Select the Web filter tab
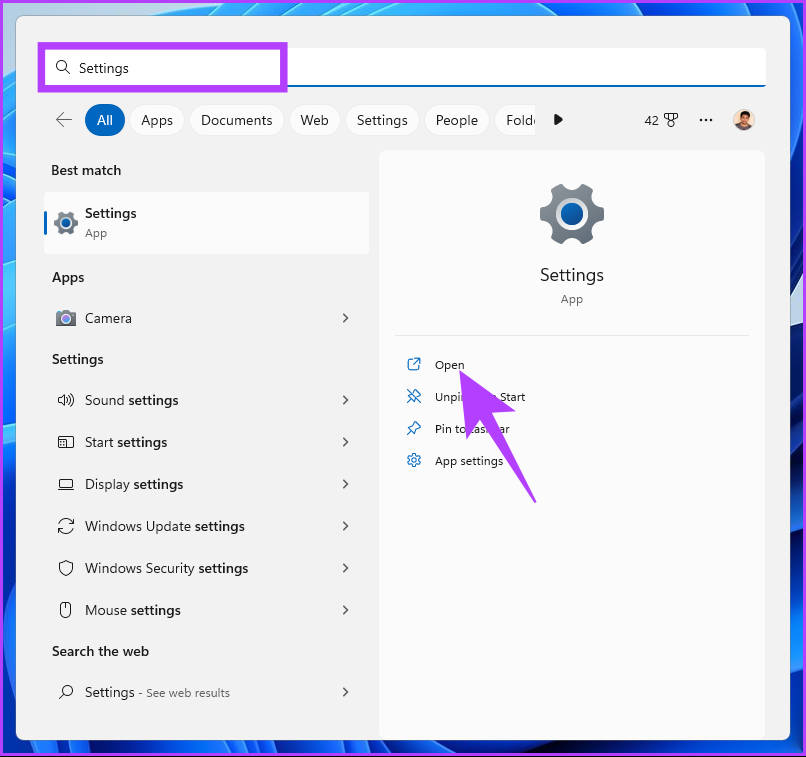The image size is (806, 757). (314, 120)
